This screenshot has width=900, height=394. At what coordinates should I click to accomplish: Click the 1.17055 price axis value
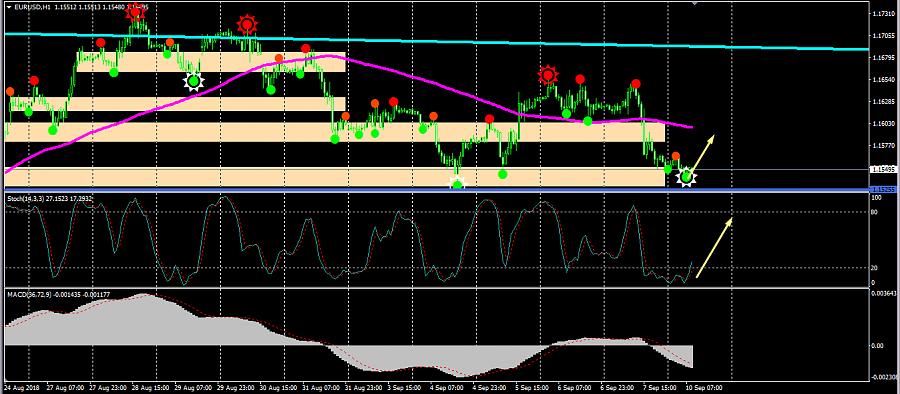[884, 36]
